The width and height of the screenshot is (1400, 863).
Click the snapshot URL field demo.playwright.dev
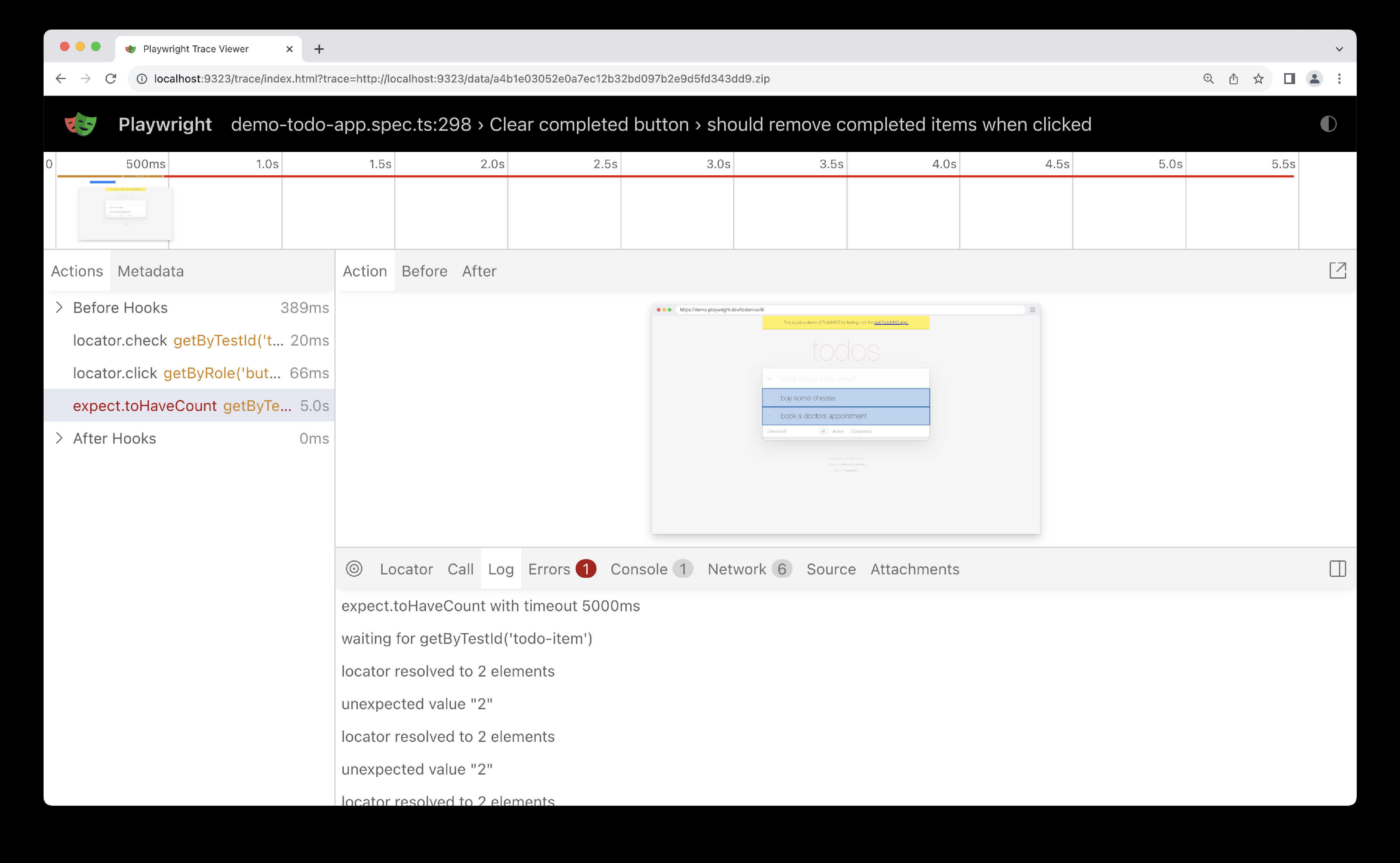(x=851, y=310)
